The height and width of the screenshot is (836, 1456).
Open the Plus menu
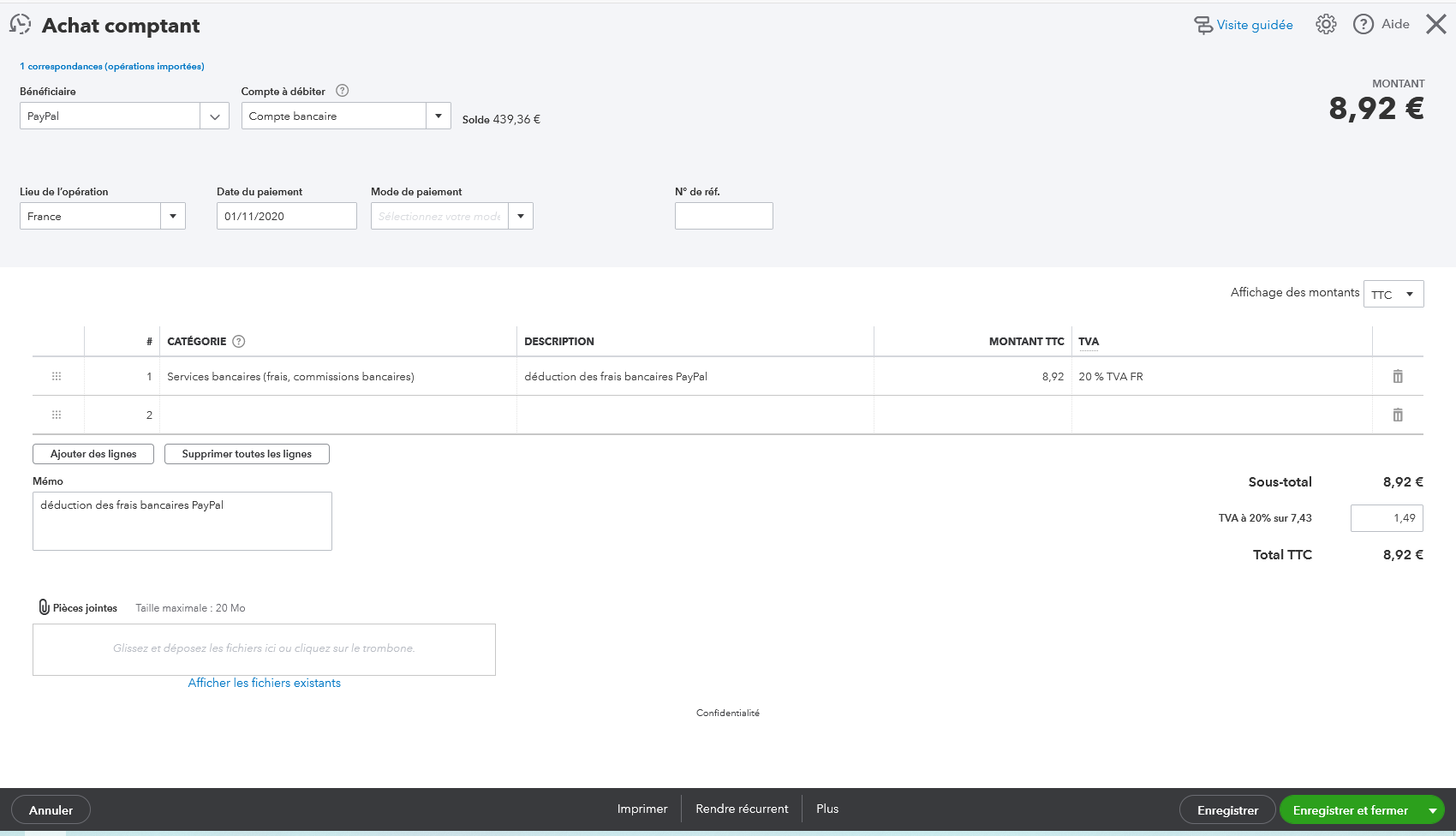tap(826, 809)
